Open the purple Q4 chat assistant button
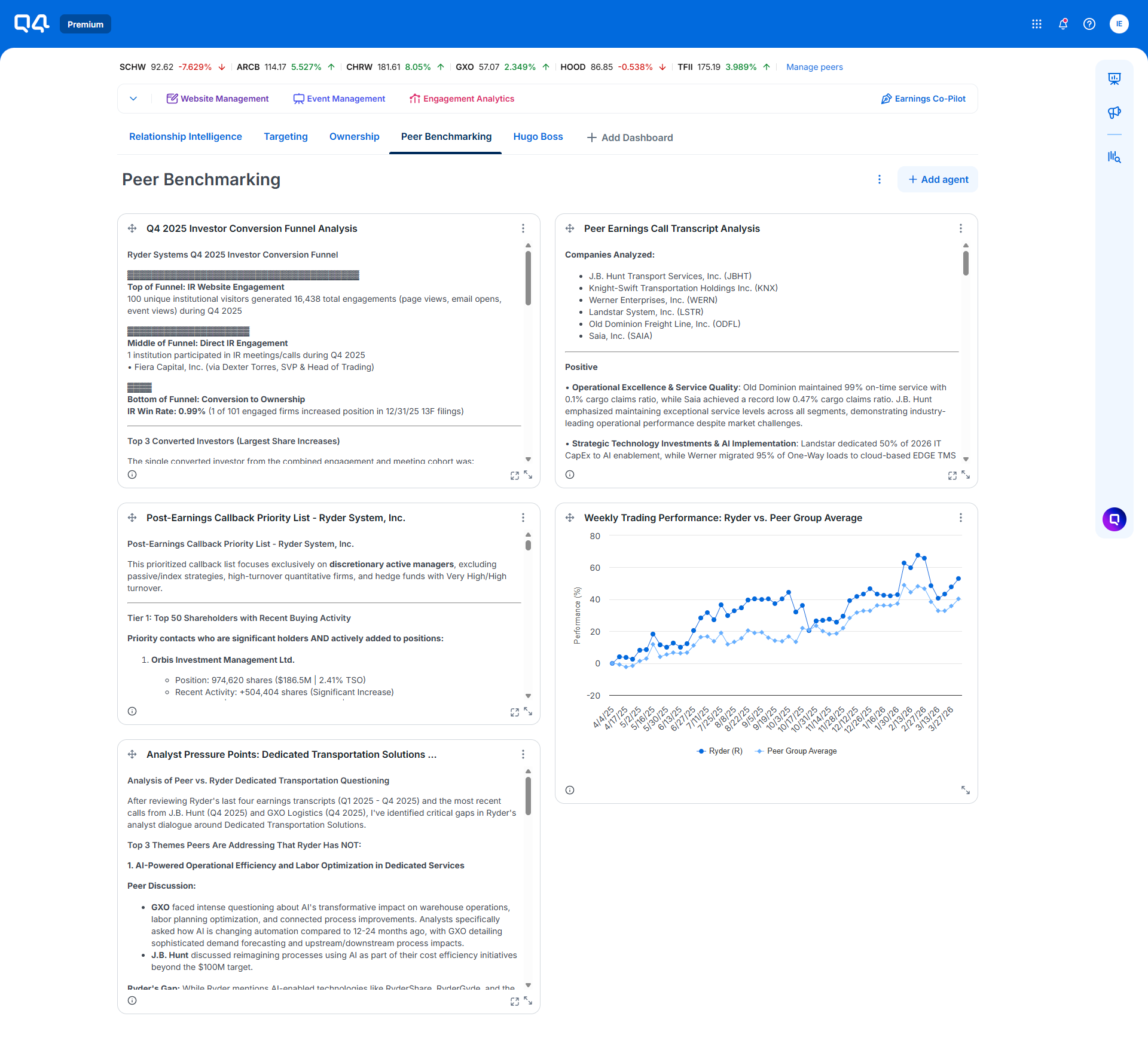 click(x=1115, y=519)
